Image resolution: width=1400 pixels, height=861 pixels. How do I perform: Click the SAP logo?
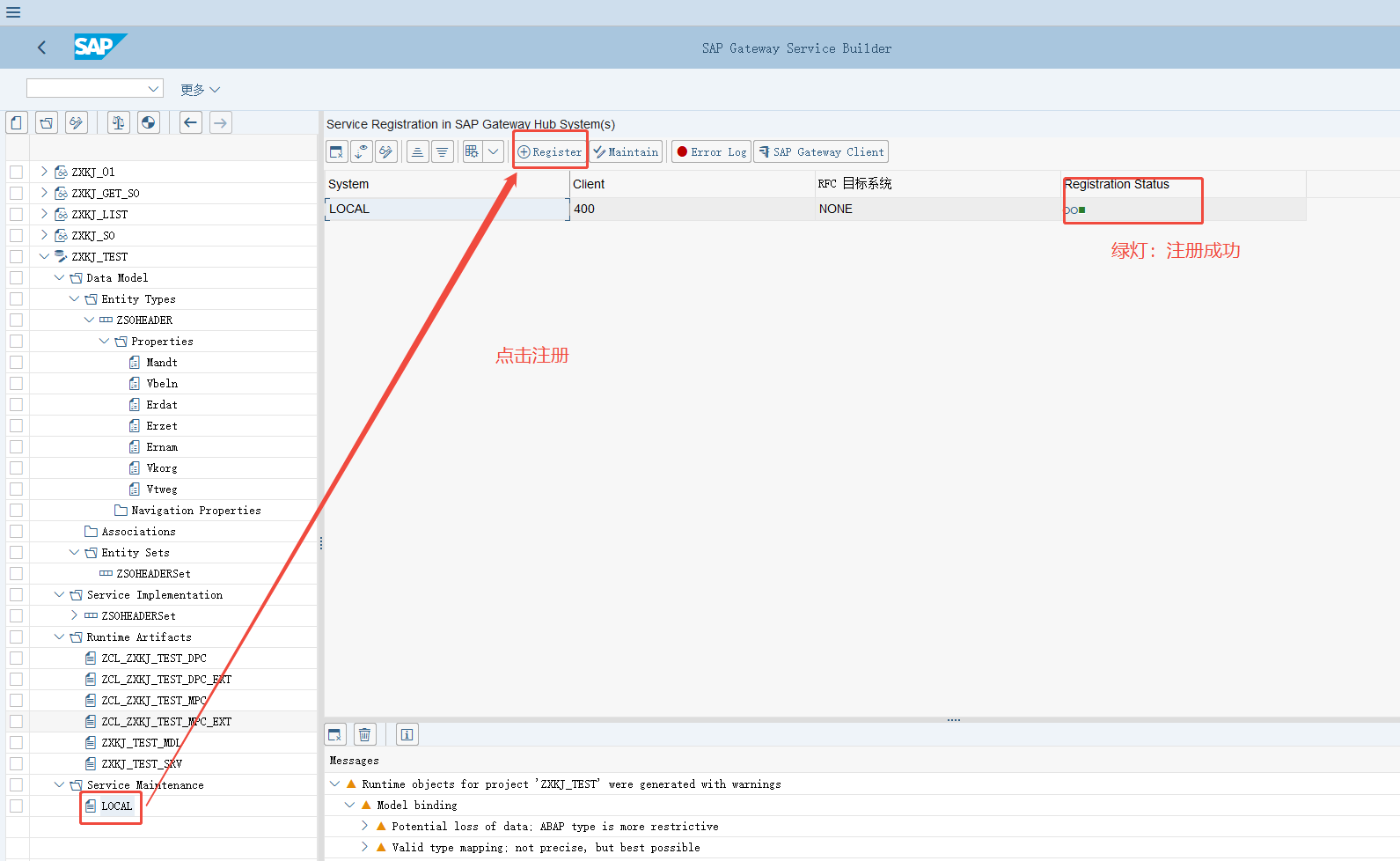[x=100, y=47]
